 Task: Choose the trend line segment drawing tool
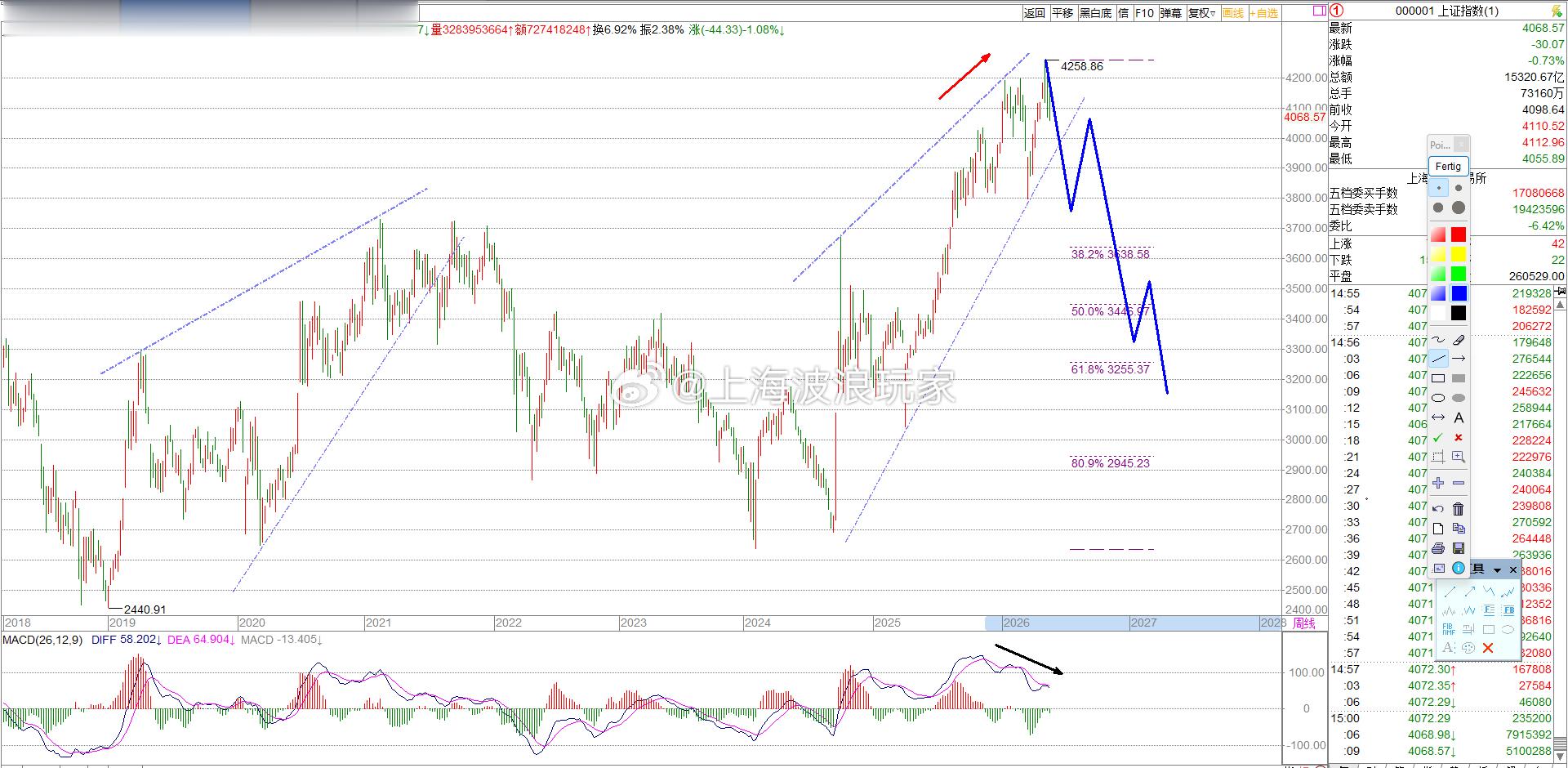coord(1450,591)
